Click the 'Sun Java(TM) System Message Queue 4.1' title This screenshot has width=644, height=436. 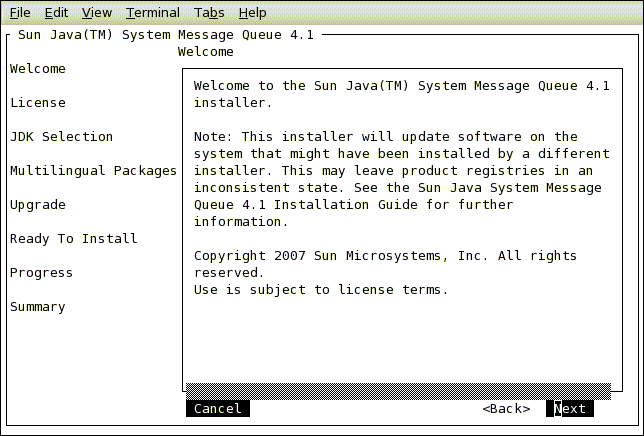tap(166, 35)
